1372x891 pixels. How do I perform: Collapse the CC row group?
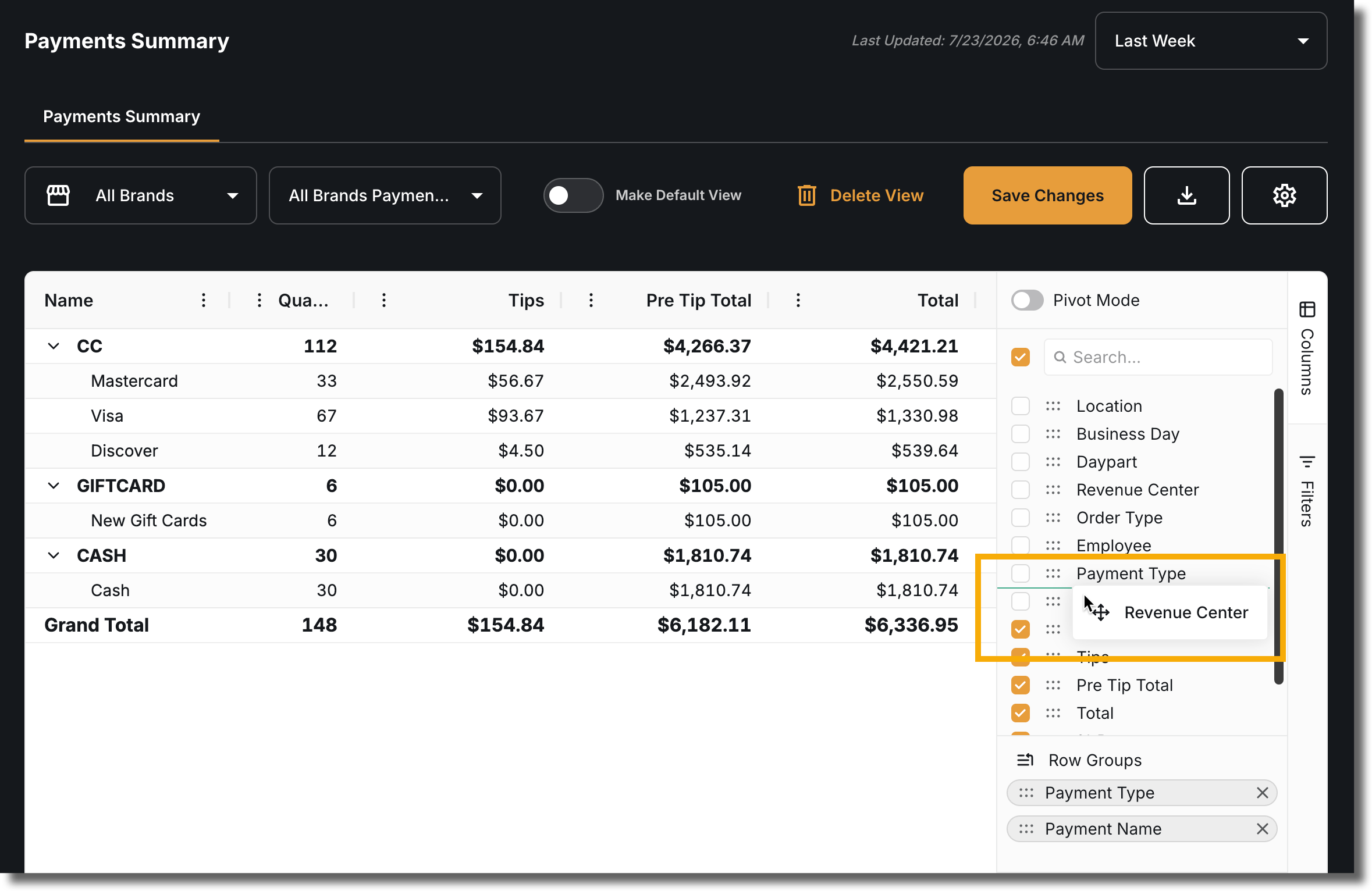point(53,346)
